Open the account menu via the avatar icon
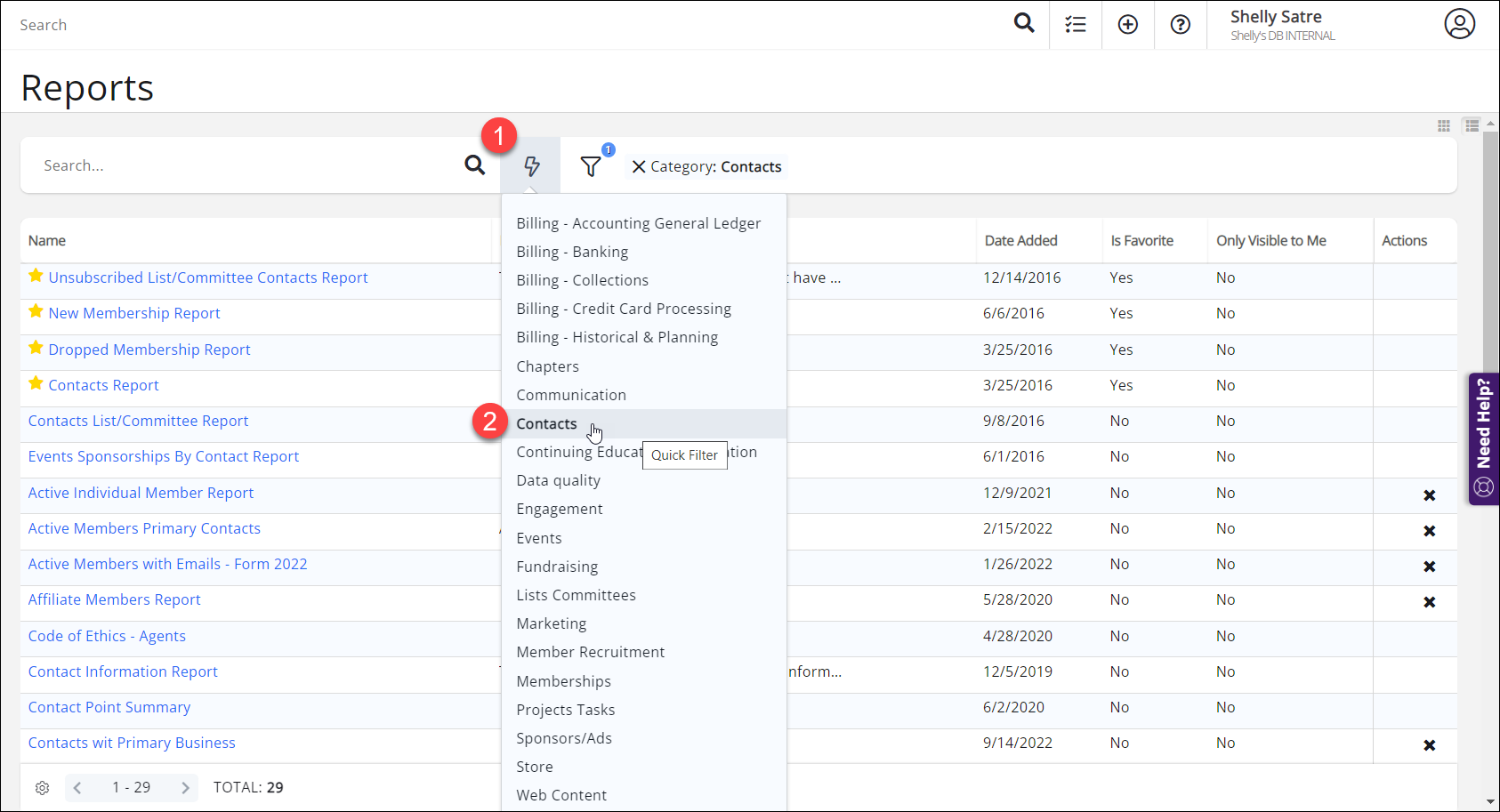This screenshot has width=1500, height=812. point(1459,24)
